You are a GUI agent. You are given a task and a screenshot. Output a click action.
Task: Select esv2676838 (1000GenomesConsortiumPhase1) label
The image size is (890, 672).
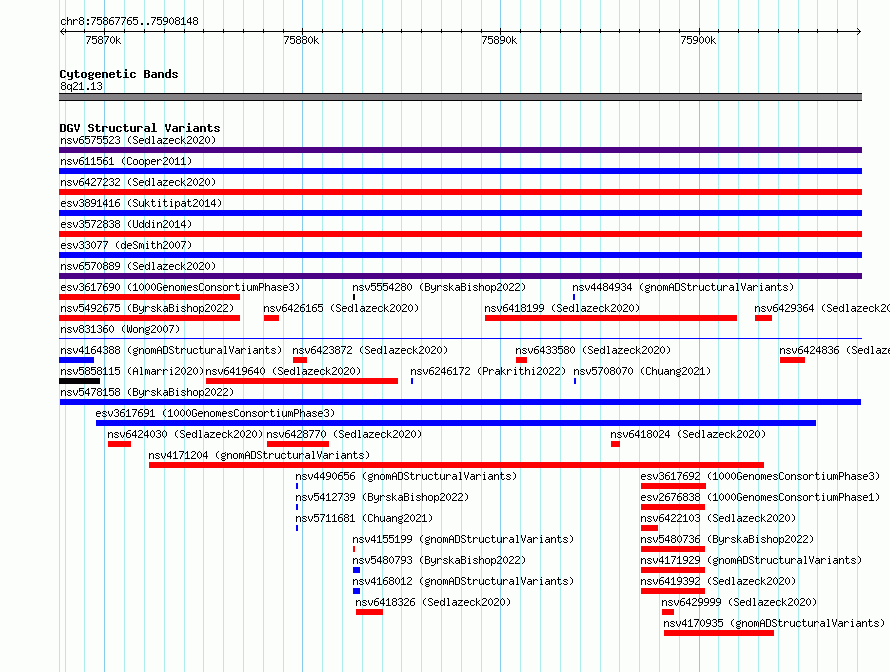pos(760,497)
